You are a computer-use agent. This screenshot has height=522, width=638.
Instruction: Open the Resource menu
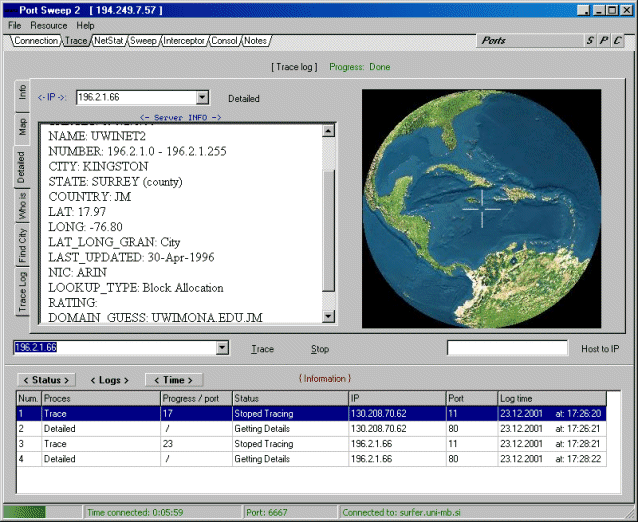pyautogui.click(x=49, y=25)
